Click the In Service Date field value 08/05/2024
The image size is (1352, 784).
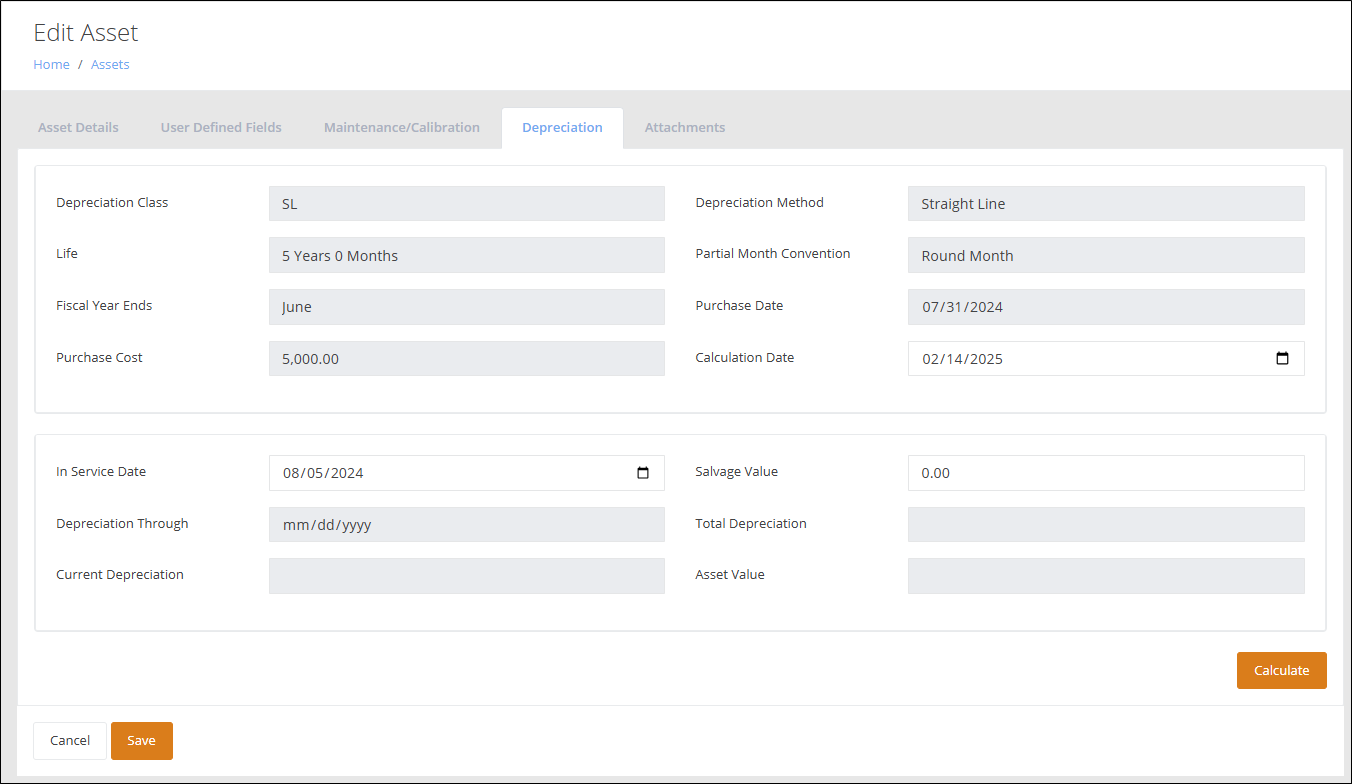pos(323,473)
